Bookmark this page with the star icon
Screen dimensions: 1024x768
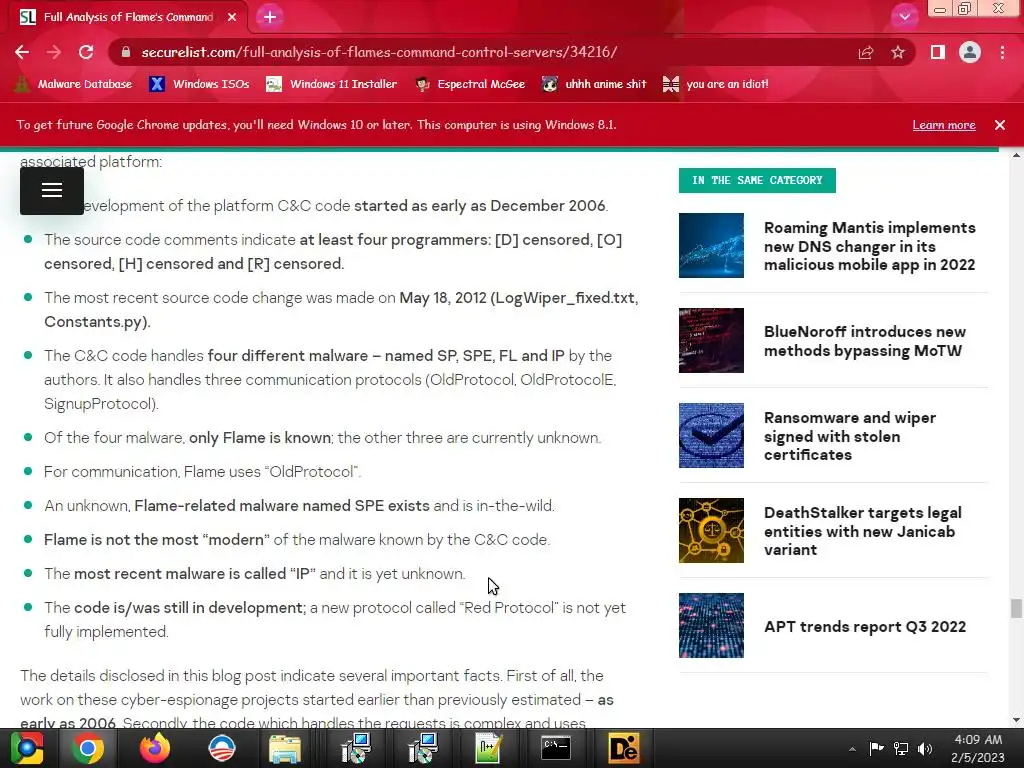point(898,52)
